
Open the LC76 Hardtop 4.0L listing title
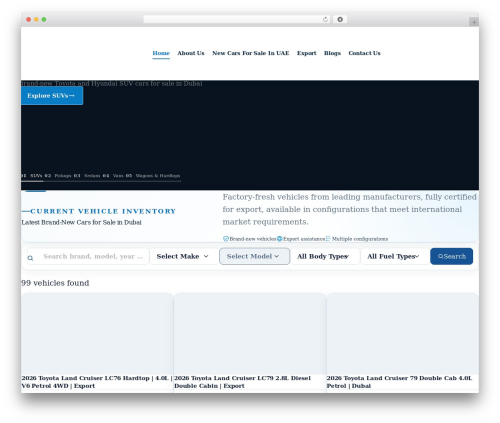click(x=97, y=382)
